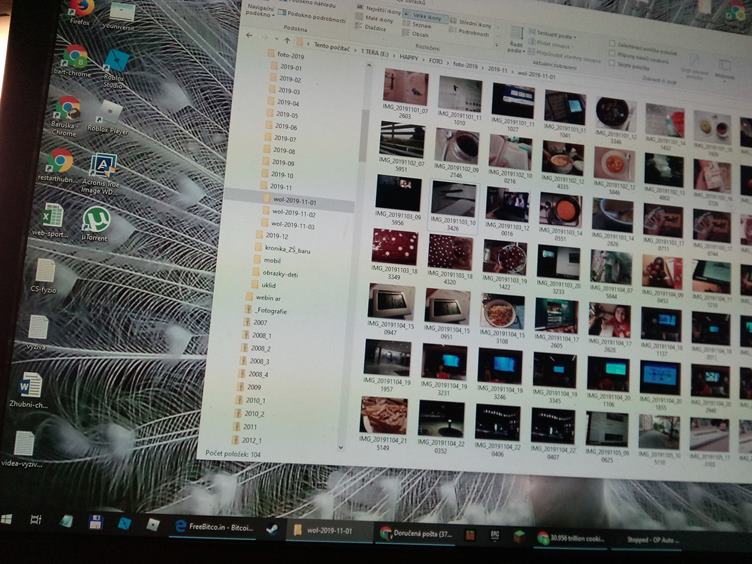Open Navigační podokno dropdown
This screenshot has height=564, width=752.
click(x=260, y=11)
